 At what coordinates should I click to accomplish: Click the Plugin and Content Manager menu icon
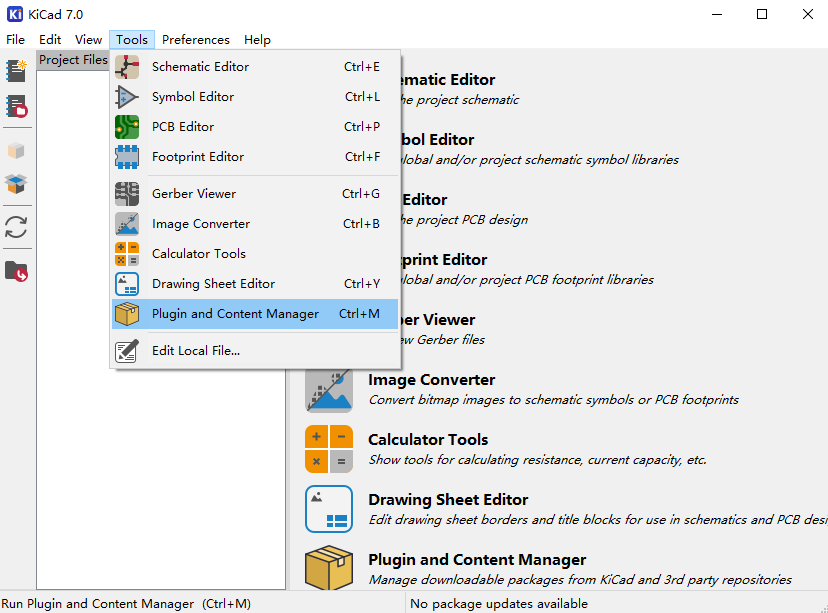point(127,314)
